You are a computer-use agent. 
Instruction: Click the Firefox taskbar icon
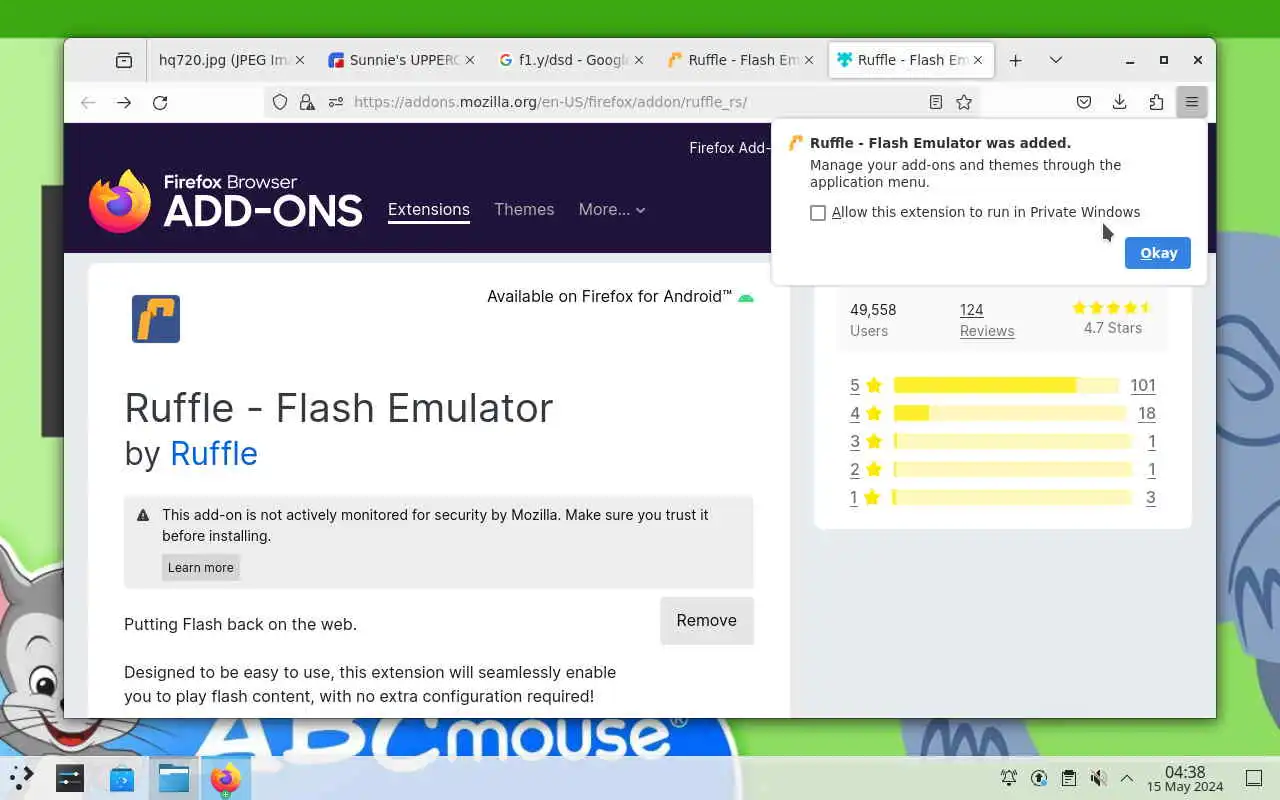[226, 777]
